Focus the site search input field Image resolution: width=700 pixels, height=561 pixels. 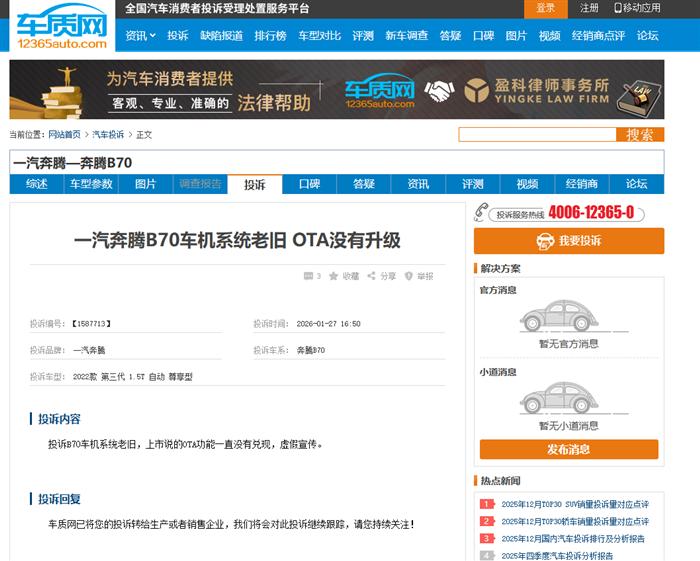click(x=536, y=135)
